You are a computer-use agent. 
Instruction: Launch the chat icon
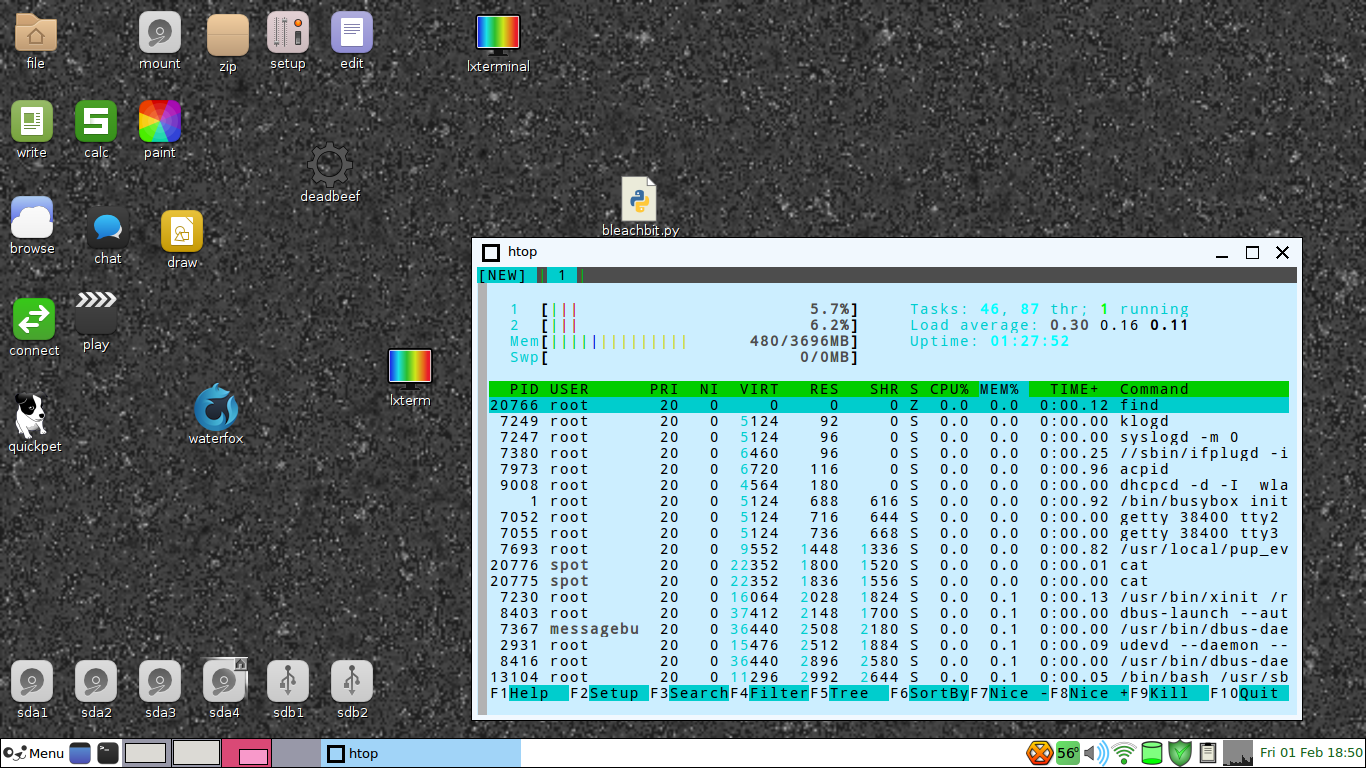pyautogui.click(x=108, y=230)
